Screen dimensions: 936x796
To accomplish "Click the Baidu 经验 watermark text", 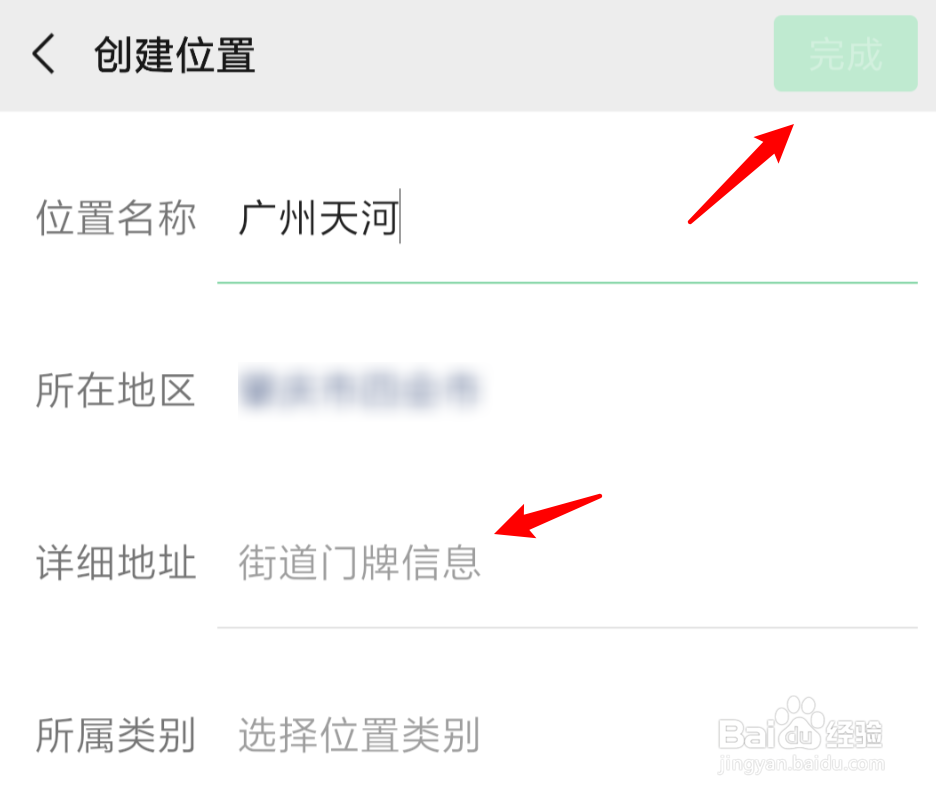I will coord(855,734).
